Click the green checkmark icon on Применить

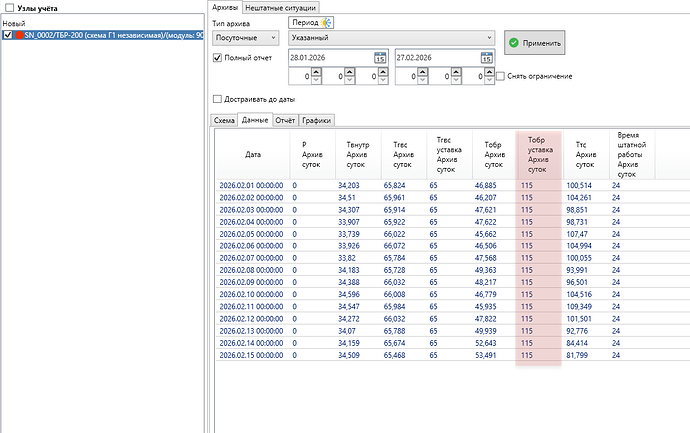[x=514, y=42]
